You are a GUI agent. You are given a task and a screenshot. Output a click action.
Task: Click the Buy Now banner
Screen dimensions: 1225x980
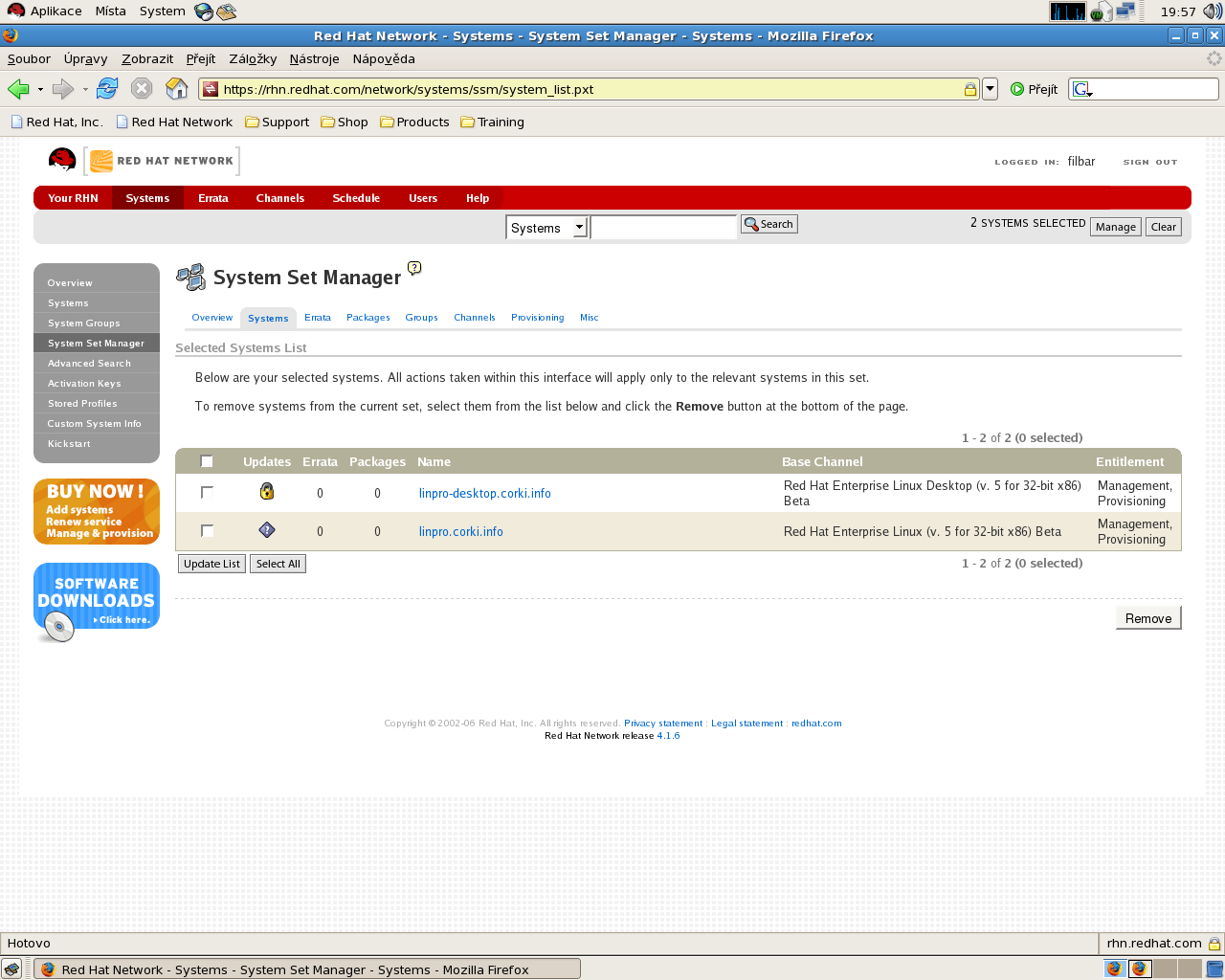(97, 512)
